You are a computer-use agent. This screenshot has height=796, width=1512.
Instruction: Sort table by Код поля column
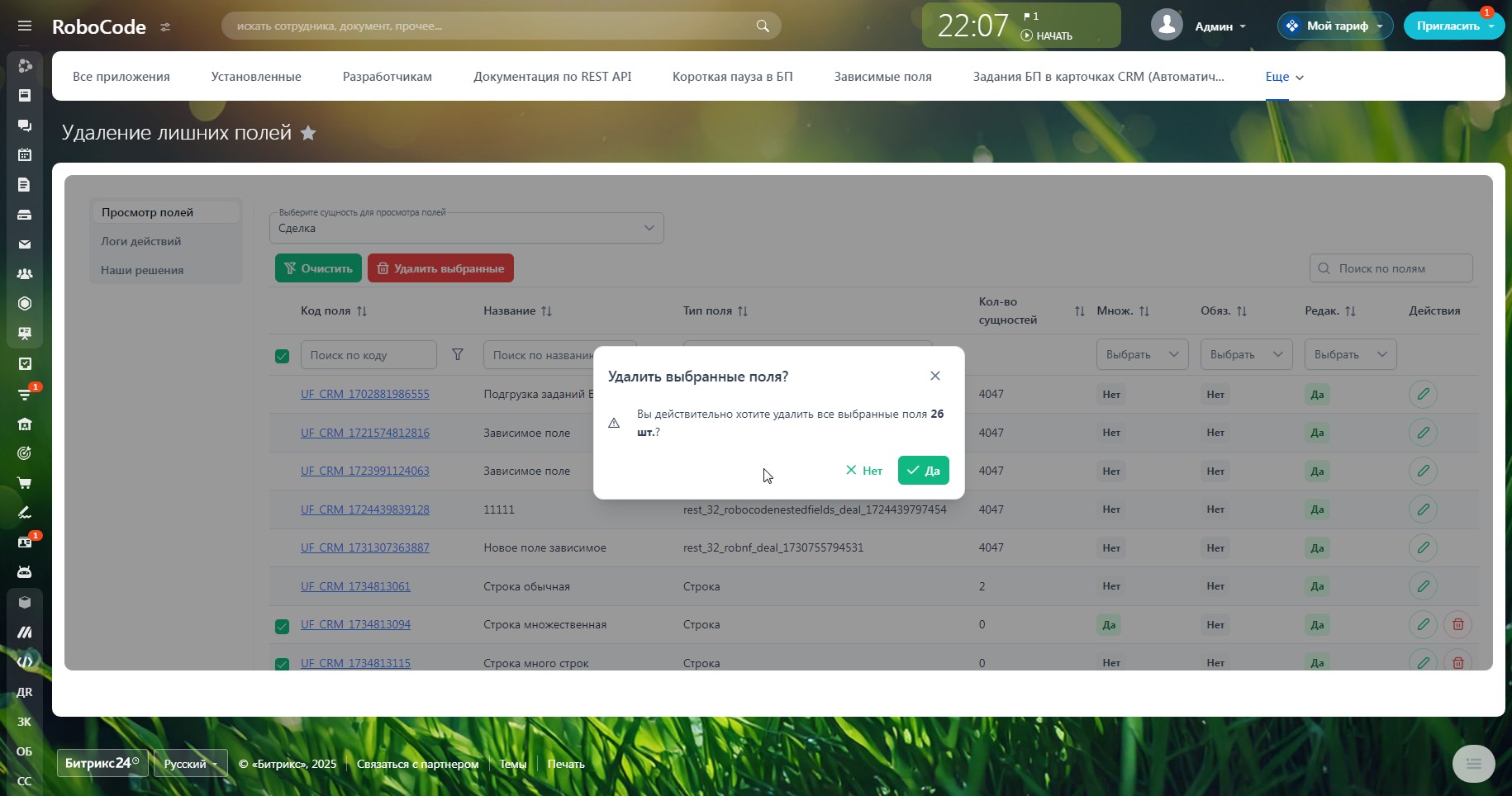[x=334, y=311]
